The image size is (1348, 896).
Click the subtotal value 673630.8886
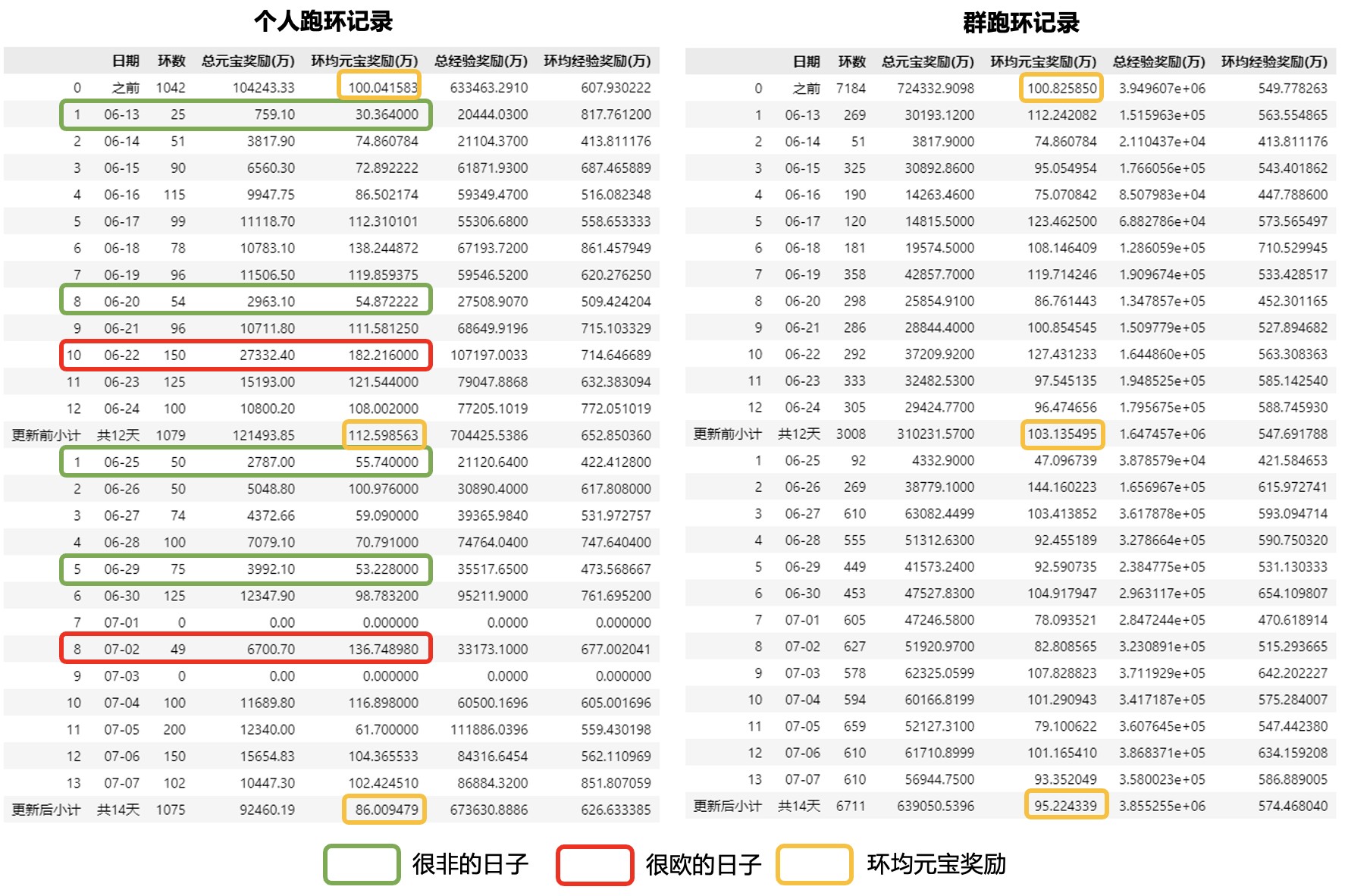tap(489, 810)
